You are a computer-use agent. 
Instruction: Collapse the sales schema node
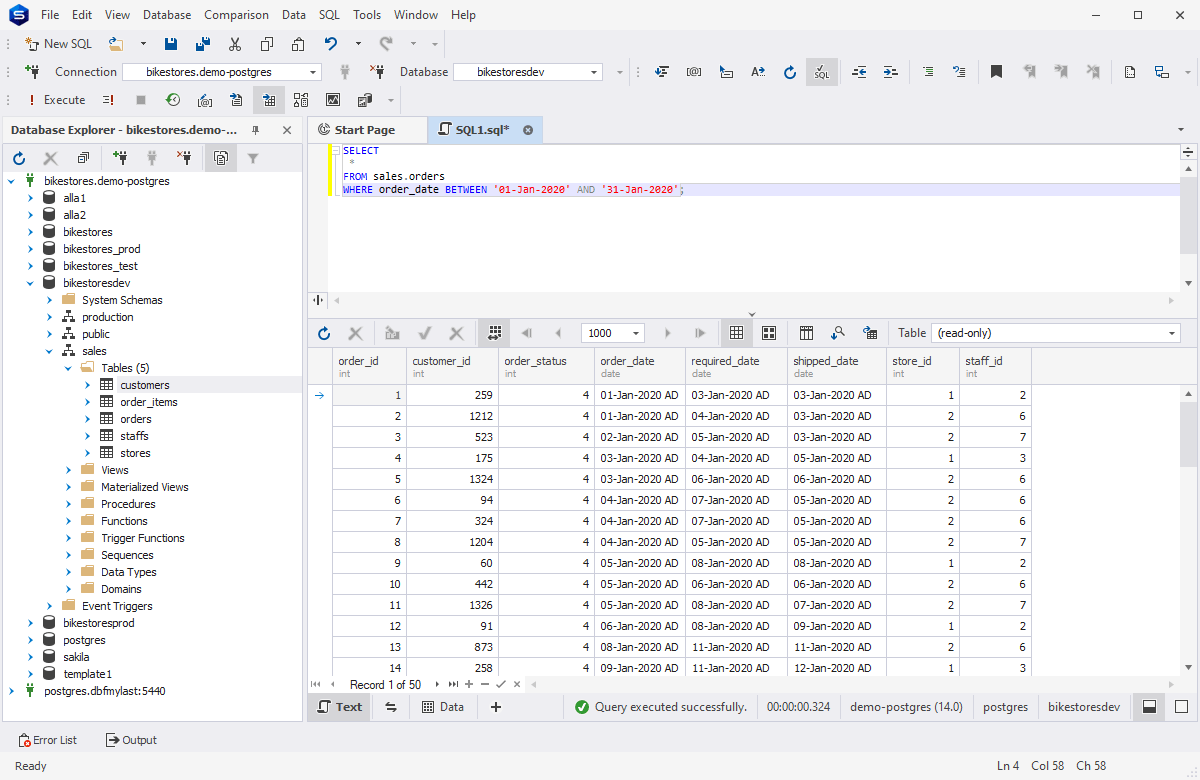48,350
